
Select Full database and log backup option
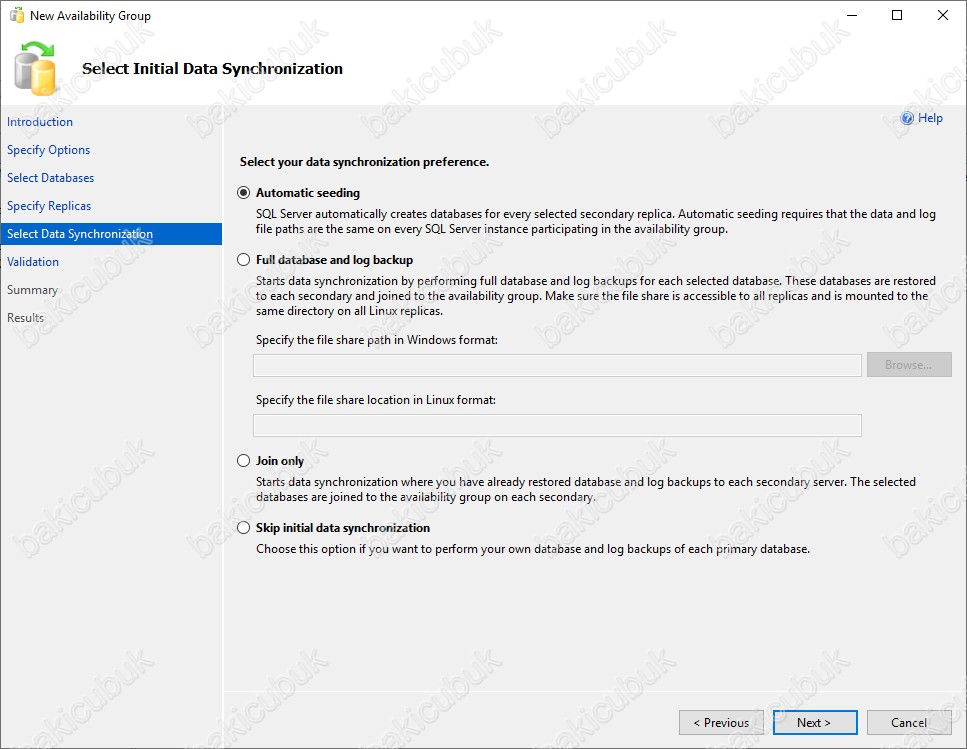pos(244,260)
